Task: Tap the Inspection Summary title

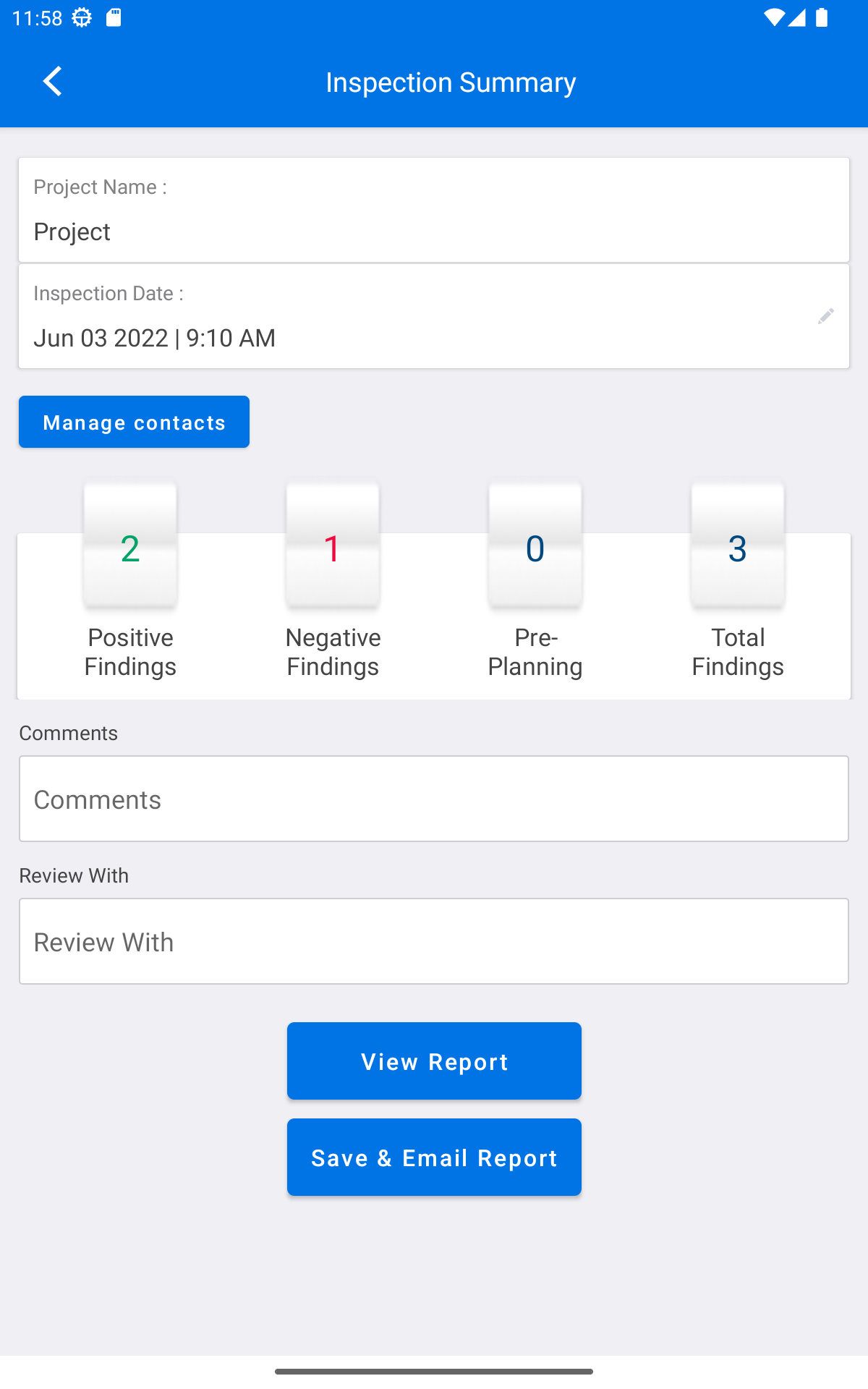Action: [451, 82]
